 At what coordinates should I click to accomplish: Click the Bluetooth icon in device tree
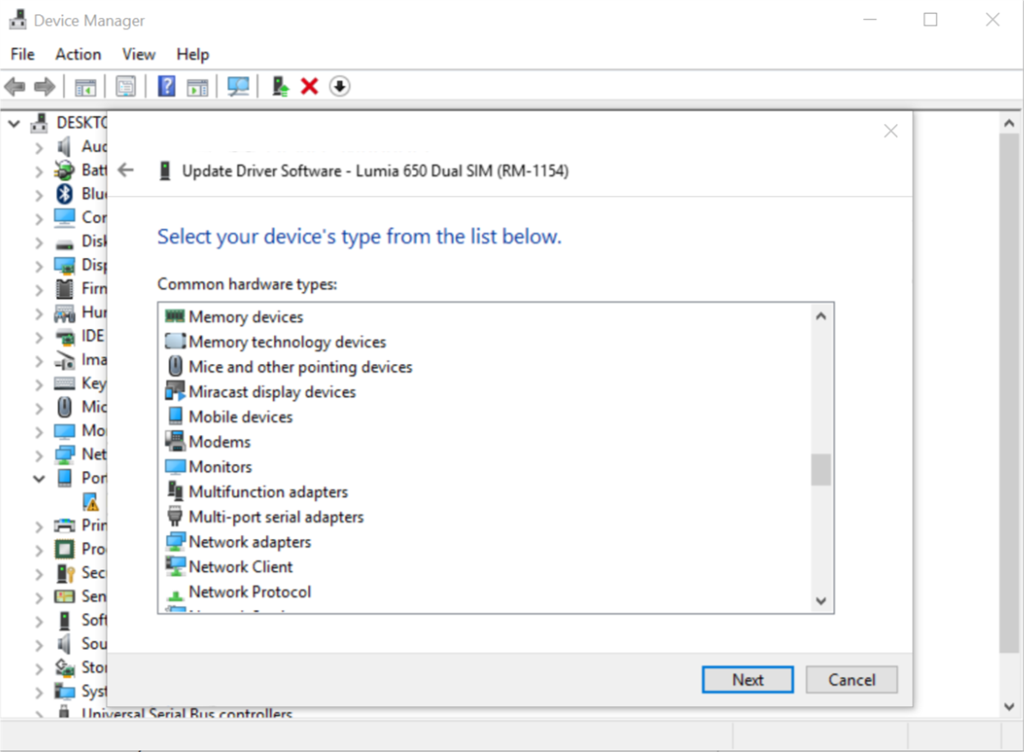[64, 193]
